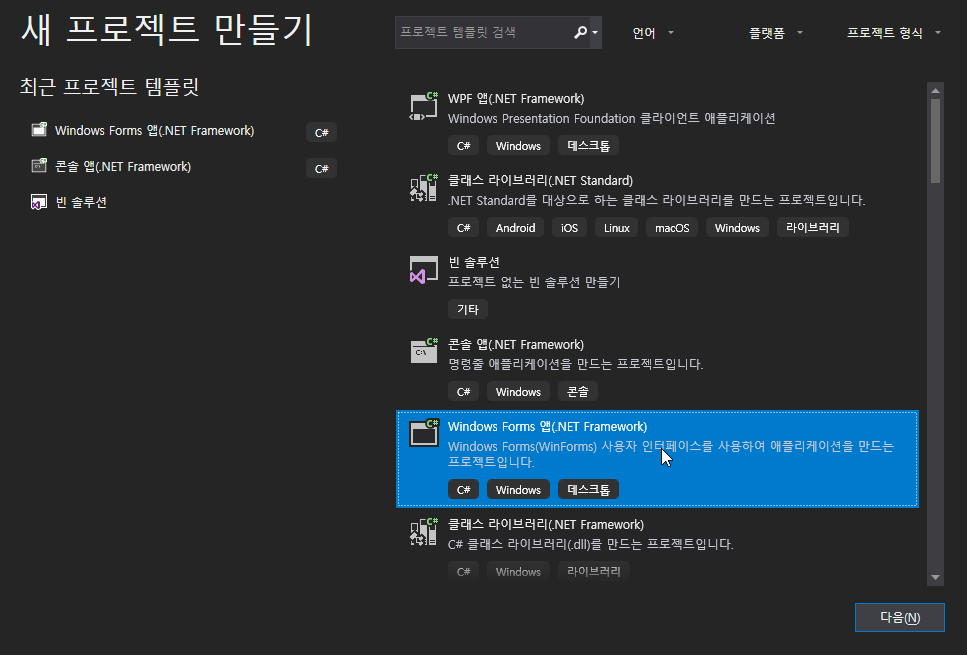This screenshot has width=967, height=655.
Task: Select 클래스 라이브러리(.NET Standard) template title
Action: pyautogui.click(x=540, y=181)
